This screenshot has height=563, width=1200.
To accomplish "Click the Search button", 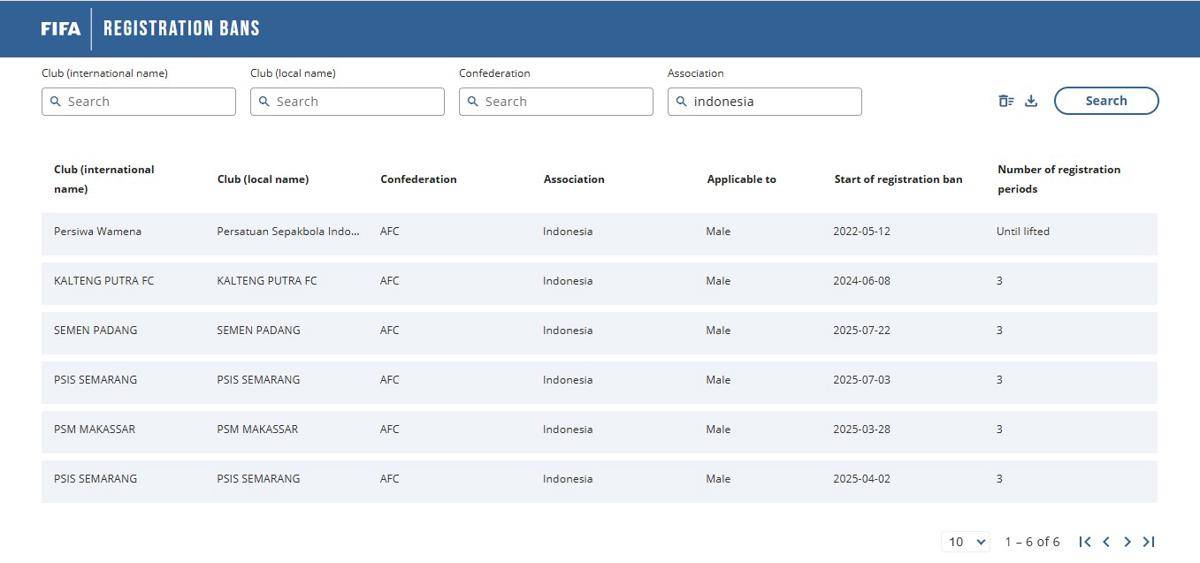I will [x=1106, y=101].
